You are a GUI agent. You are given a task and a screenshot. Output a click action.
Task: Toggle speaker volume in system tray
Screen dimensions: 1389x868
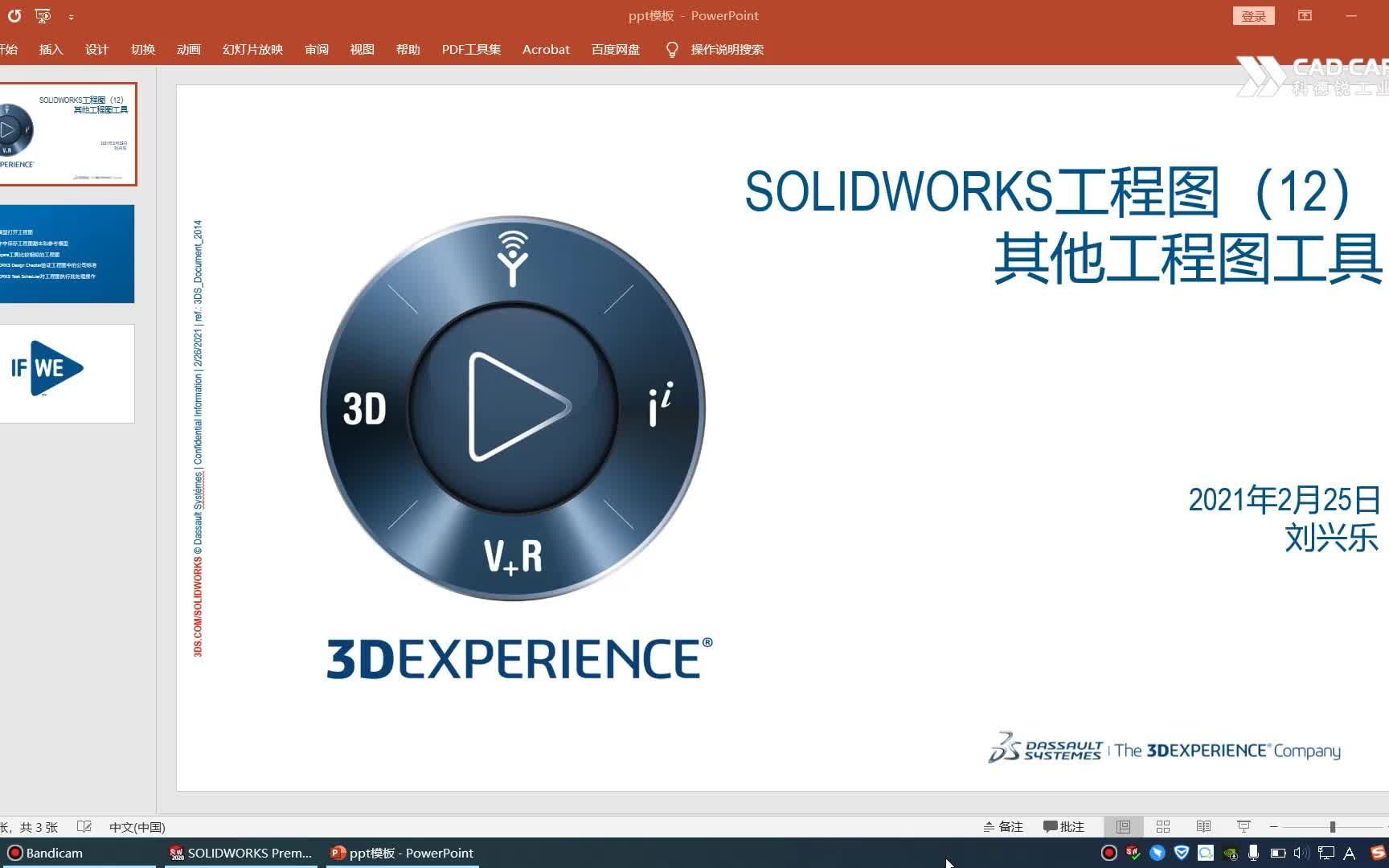click(1300, 853)
